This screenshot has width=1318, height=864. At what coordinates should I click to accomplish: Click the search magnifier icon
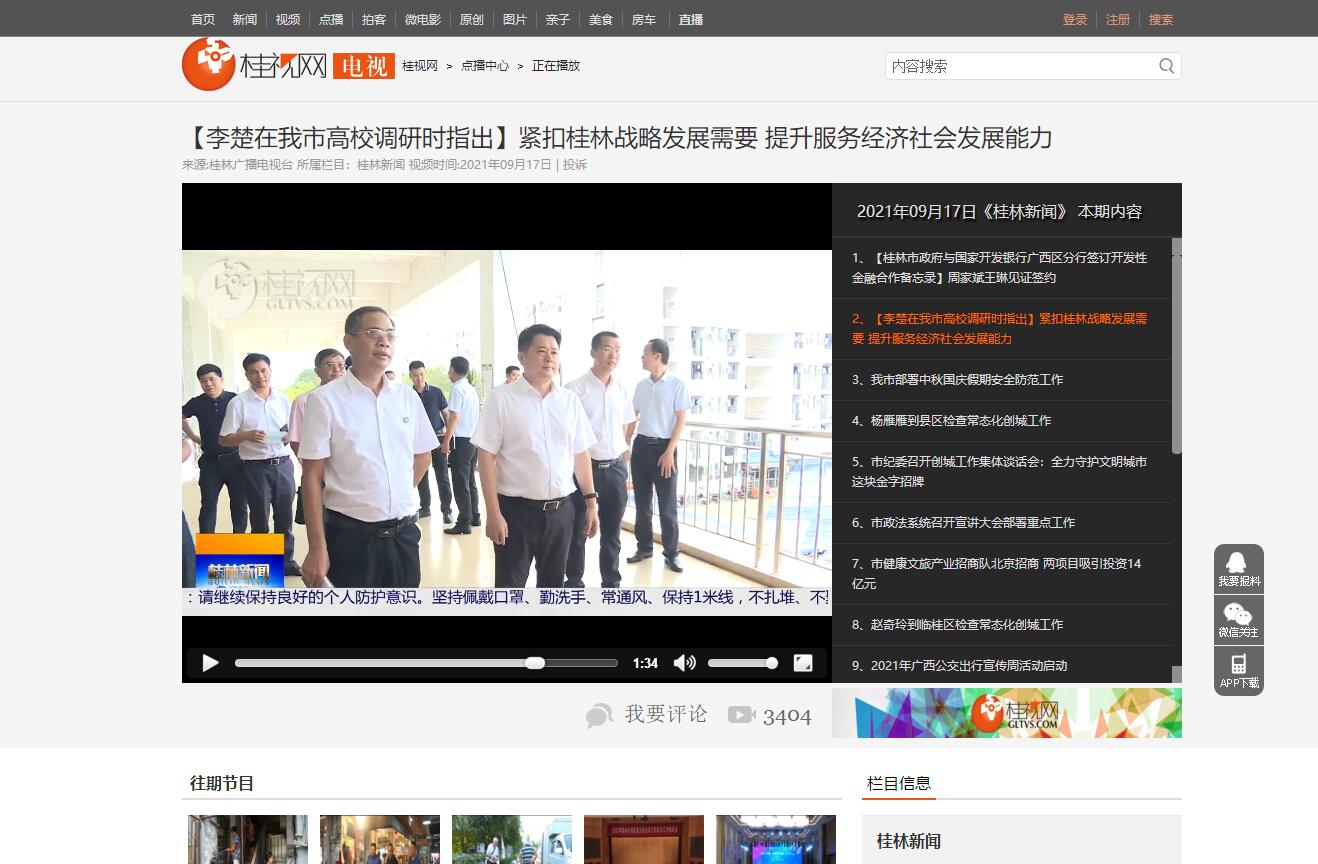1166,66
